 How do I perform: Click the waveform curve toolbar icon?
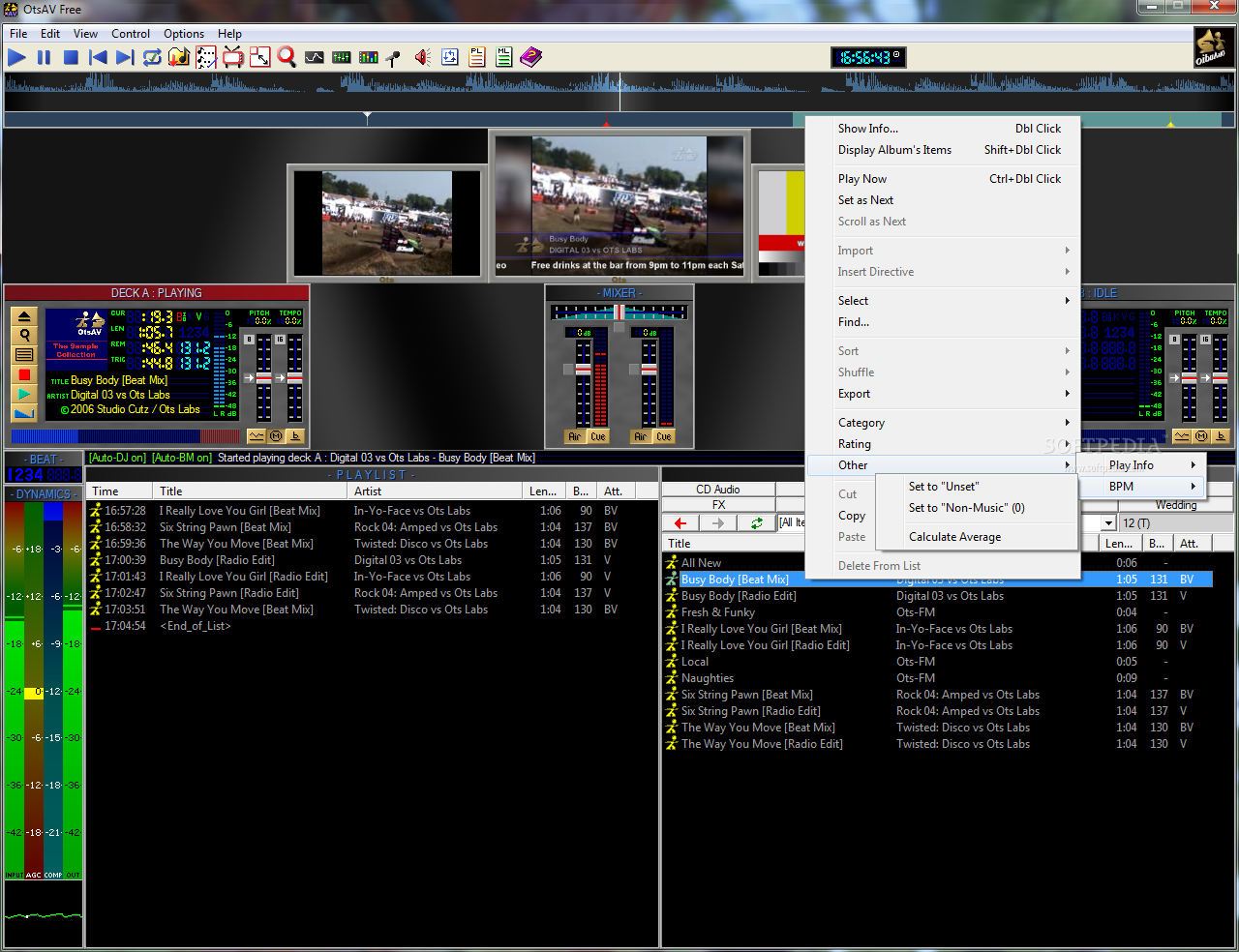tap(315, 58)
